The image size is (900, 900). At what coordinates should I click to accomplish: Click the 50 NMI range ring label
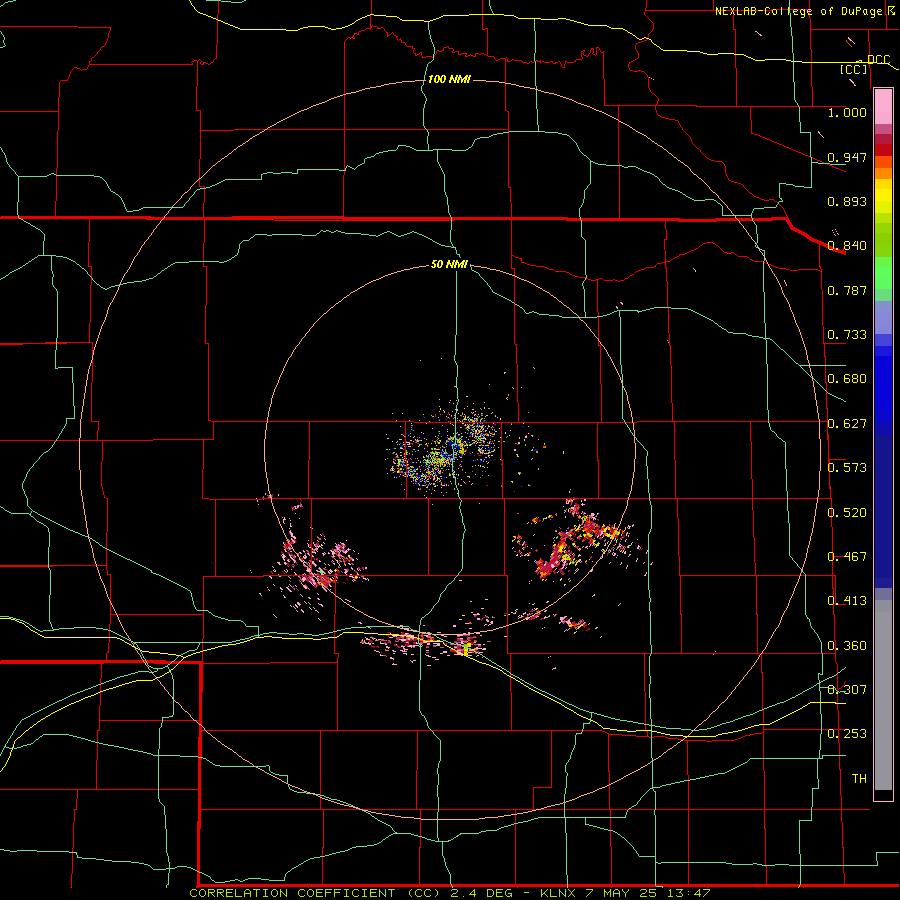449,264
